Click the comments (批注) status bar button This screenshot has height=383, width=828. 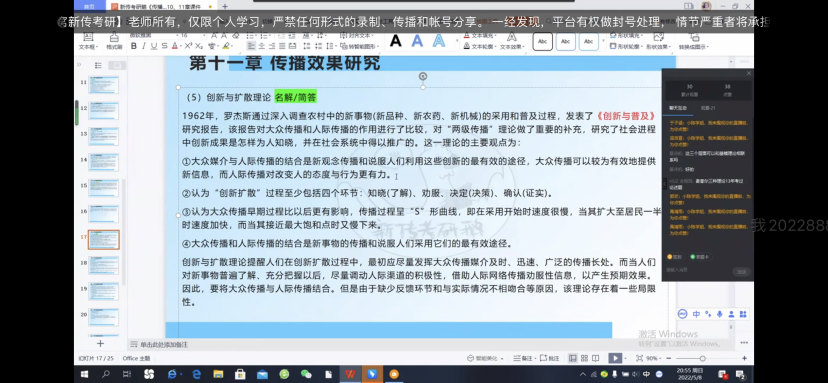pos(550,358)
